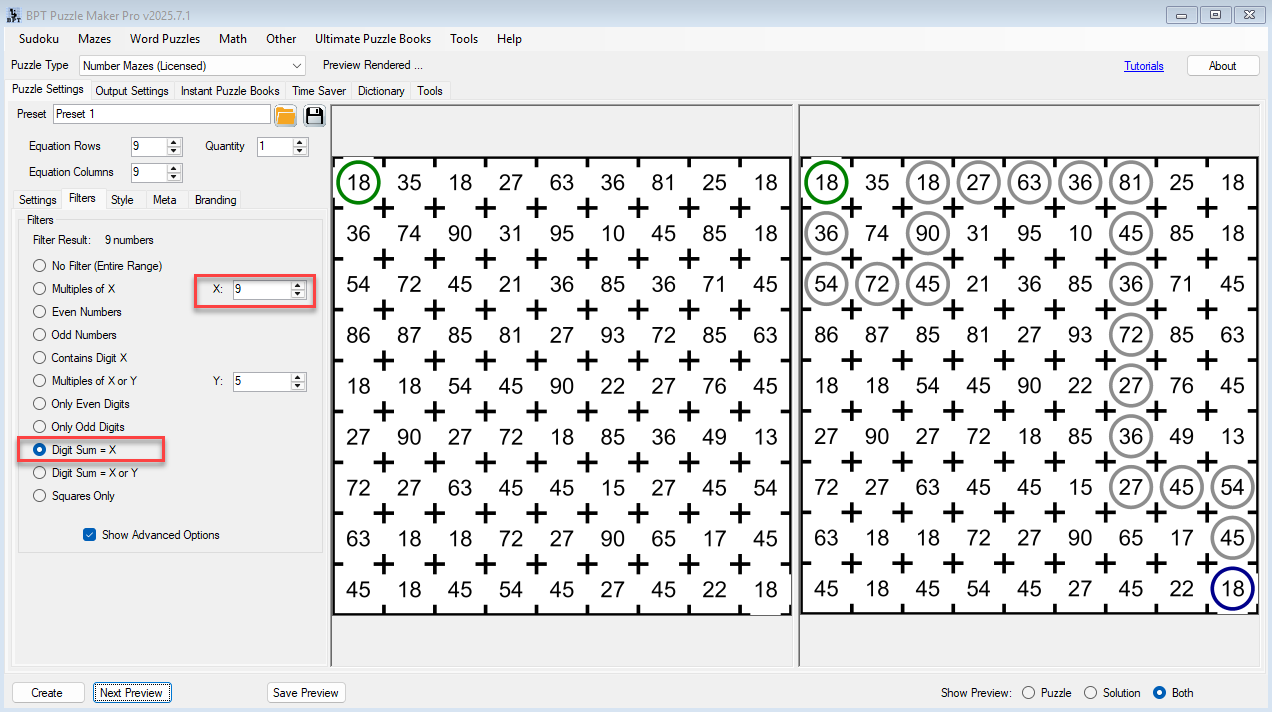
Task: Click the BPT Puzzle Maker app icon
Action: point(14,14)
